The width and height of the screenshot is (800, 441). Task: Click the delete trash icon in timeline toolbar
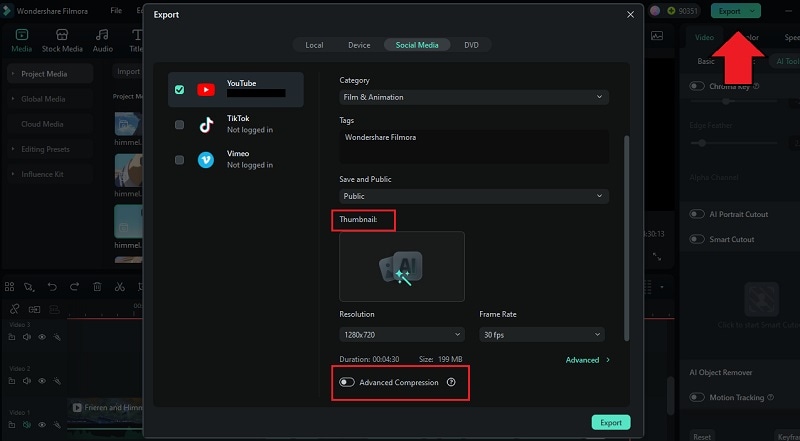pyautogui.click(x=97, y=287)
